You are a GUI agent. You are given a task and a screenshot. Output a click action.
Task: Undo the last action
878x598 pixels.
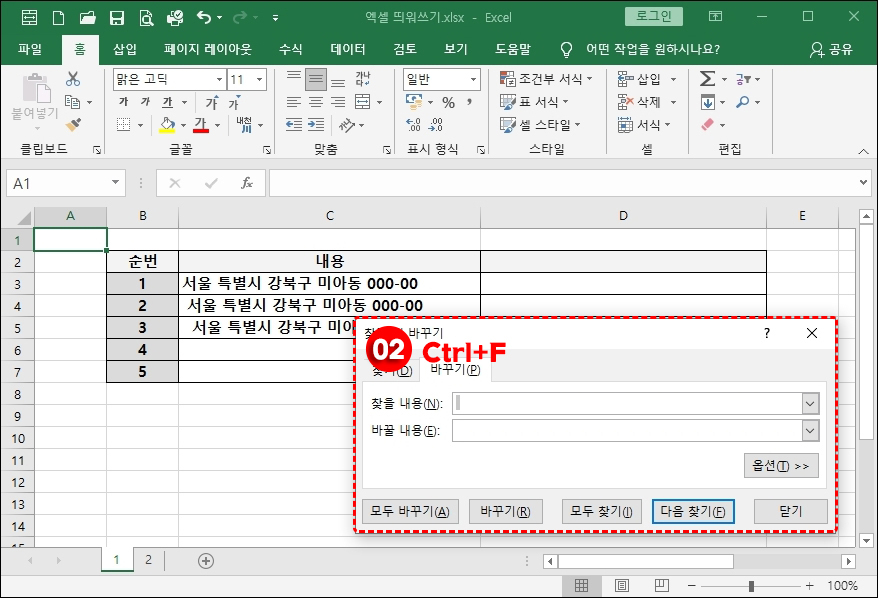203,18
